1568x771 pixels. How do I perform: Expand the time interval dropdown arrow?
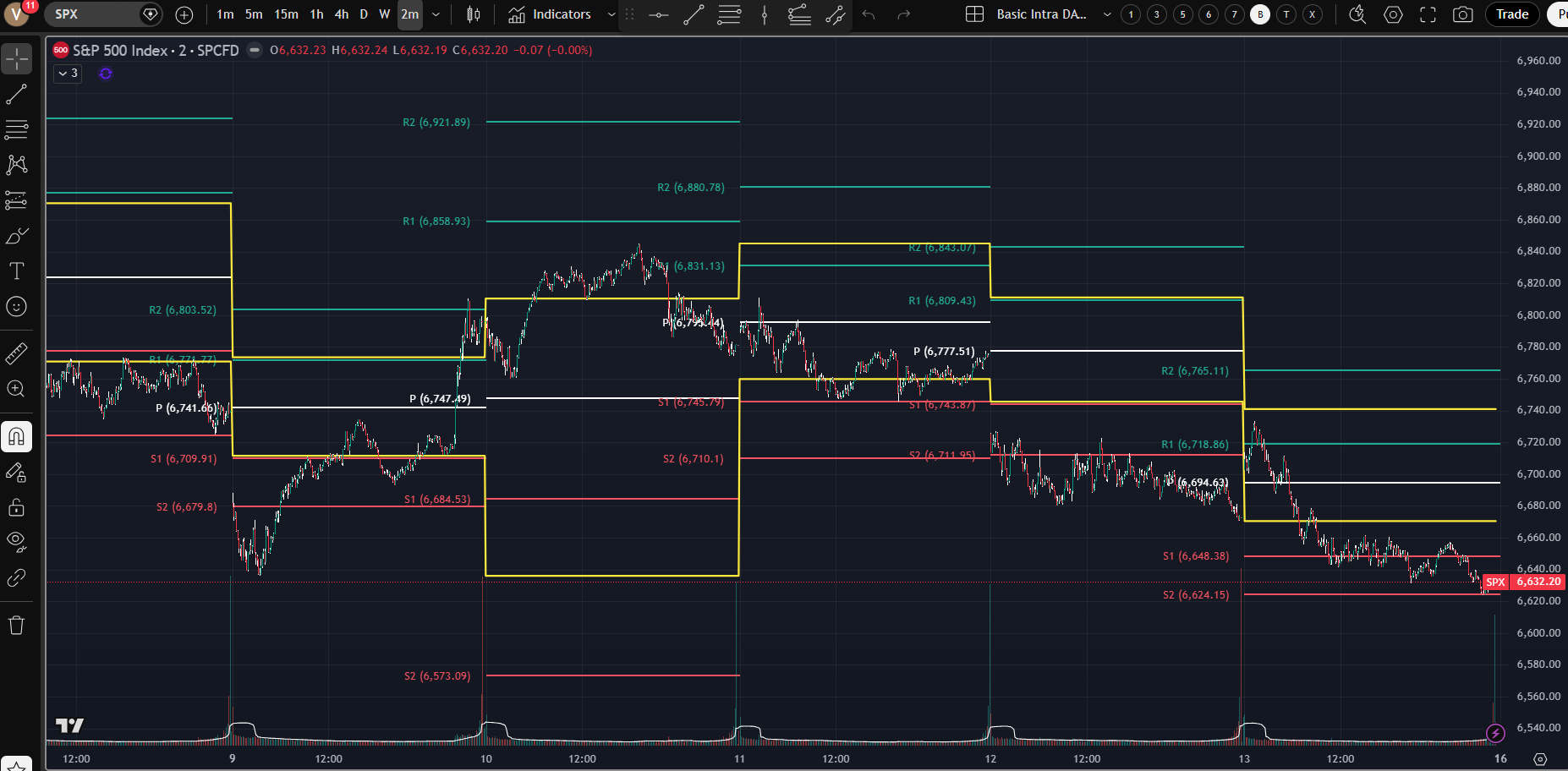pos(436,14)
